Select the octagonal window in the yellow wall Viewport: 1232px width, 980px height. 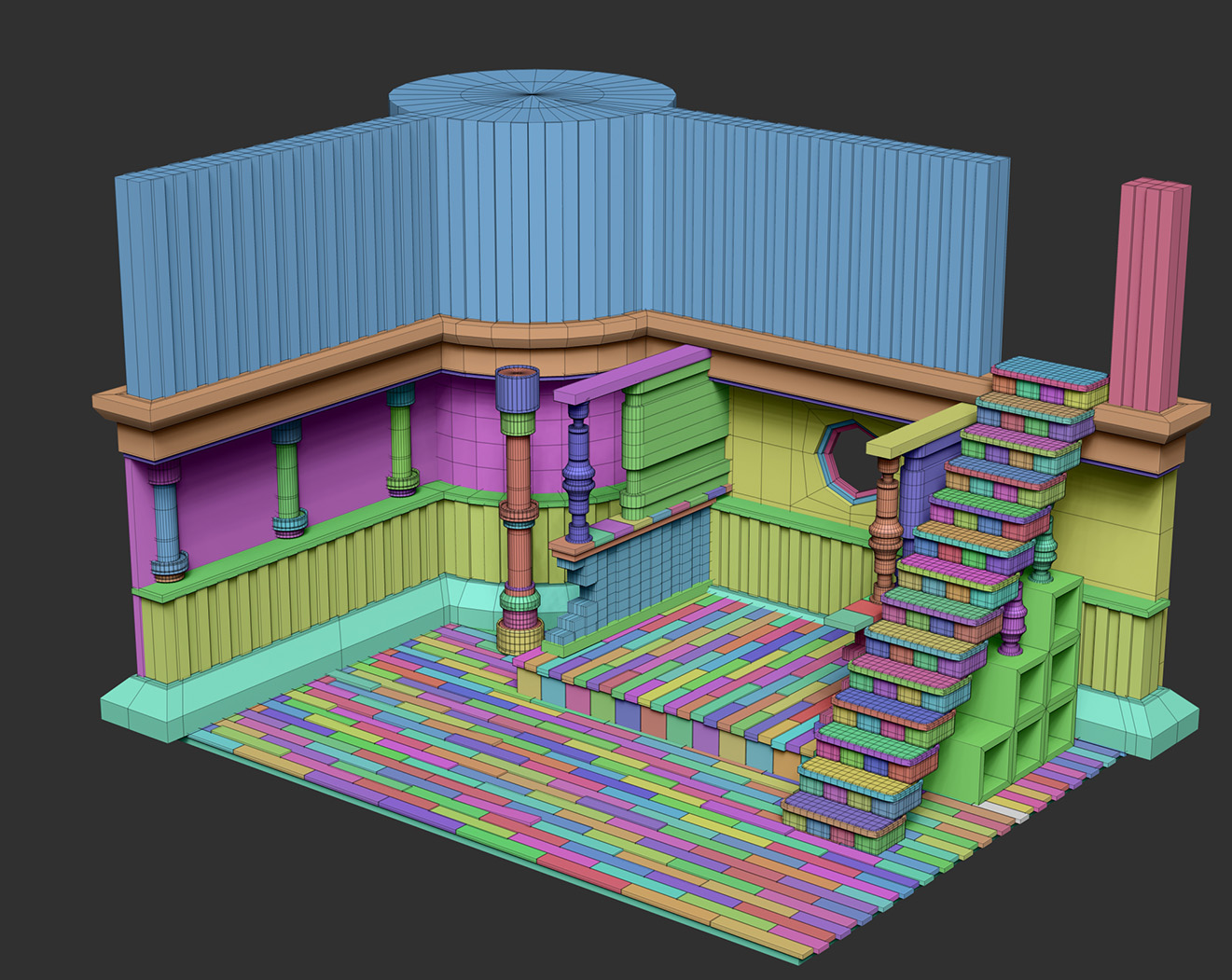tap(847, 461)
